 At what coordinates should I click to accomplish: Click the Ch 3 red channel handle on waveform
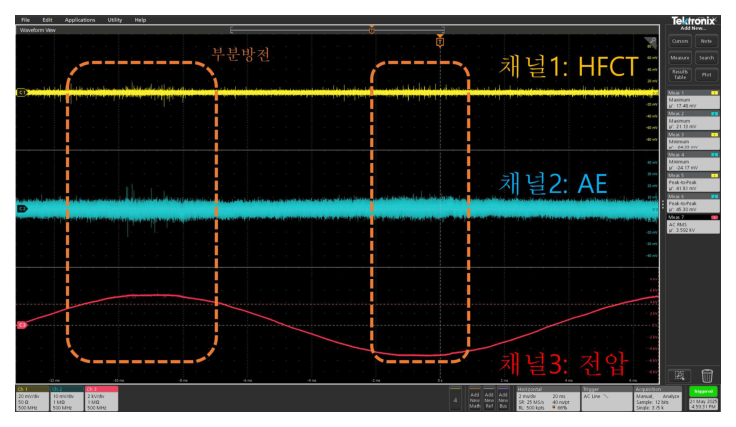(x=22, y=324)
